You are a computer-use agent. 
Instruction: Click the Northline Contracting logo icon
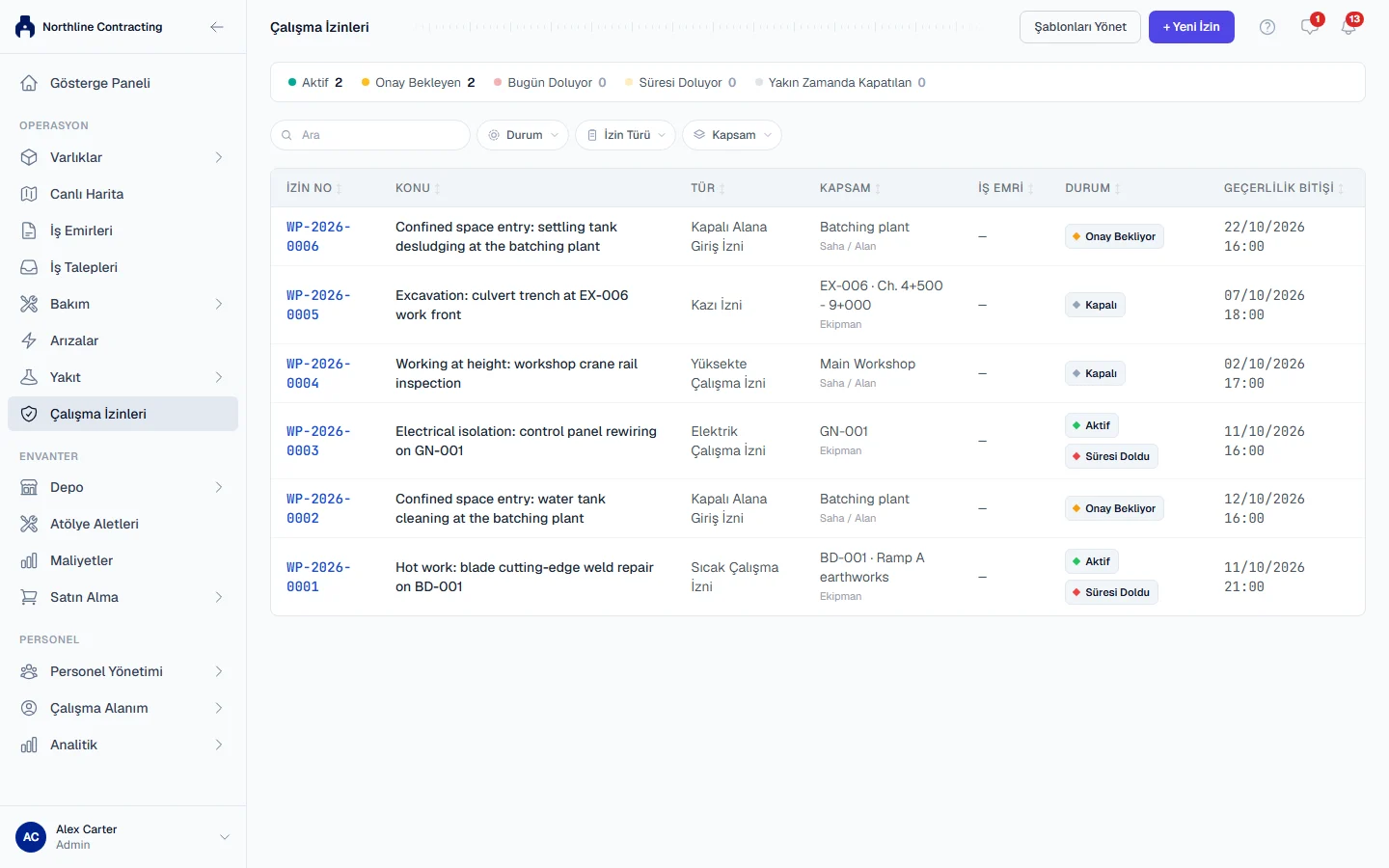pos(25,27)
